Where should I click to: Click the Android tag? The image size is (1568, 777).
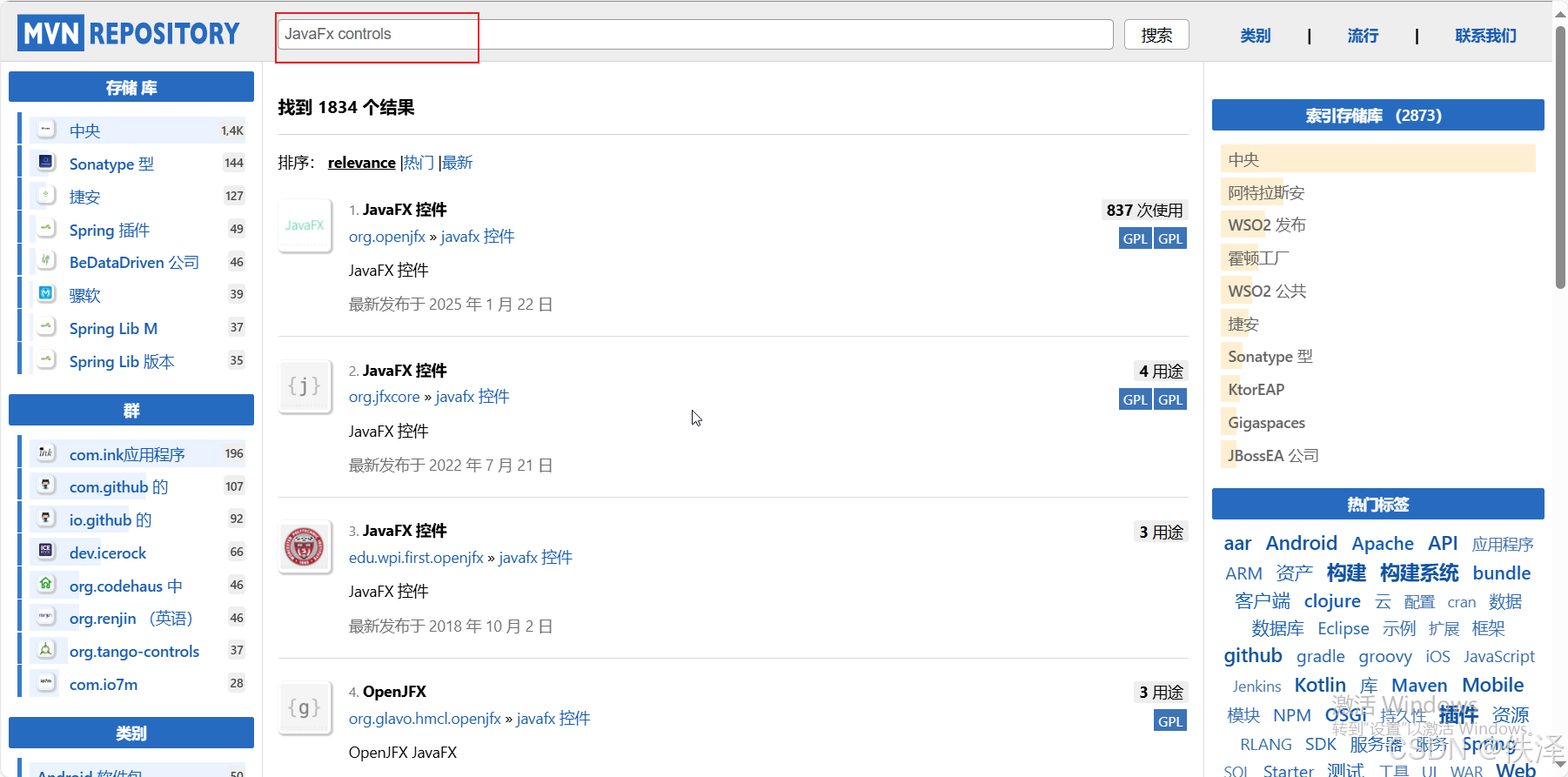[1302, 543]
